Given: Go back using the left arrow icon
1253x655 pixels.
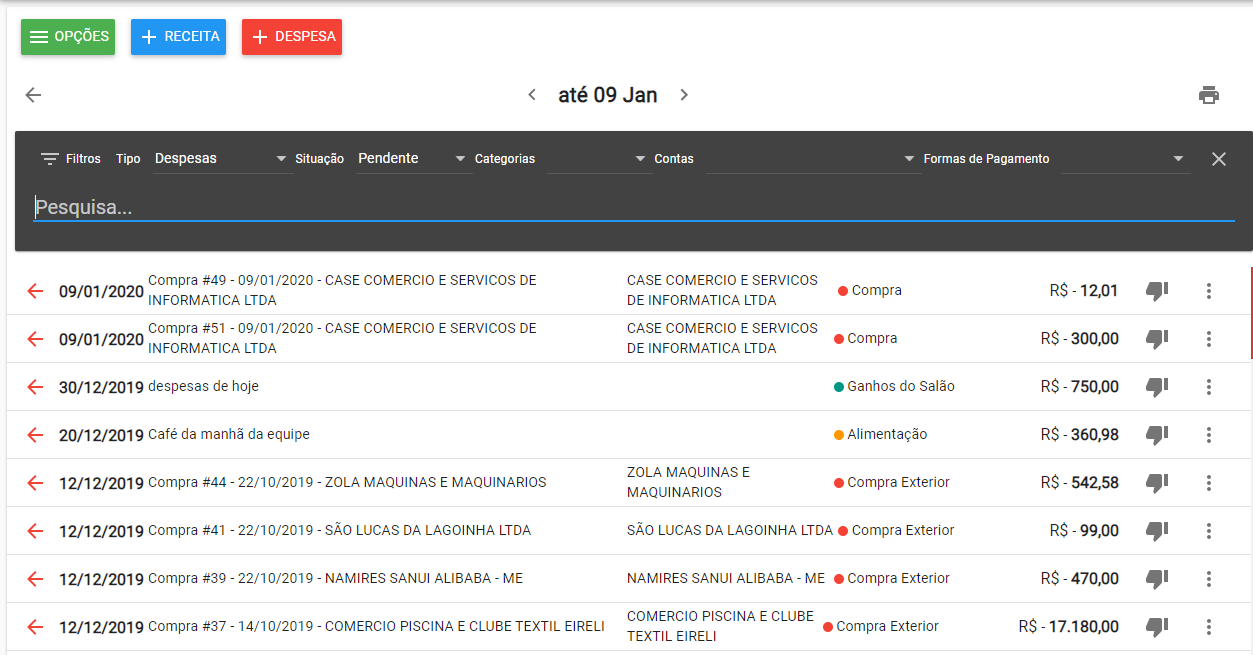Looking at the screenshot, I should pyautogui.click(x=33, y=95).
